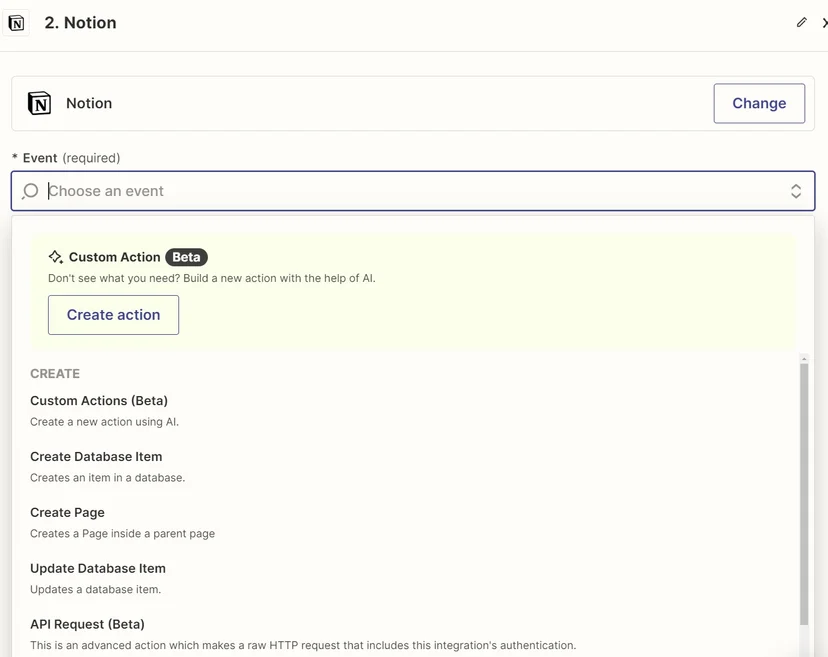
Task: Click 'Creates a Page inside a parent page' text
Action: point(123,534)
